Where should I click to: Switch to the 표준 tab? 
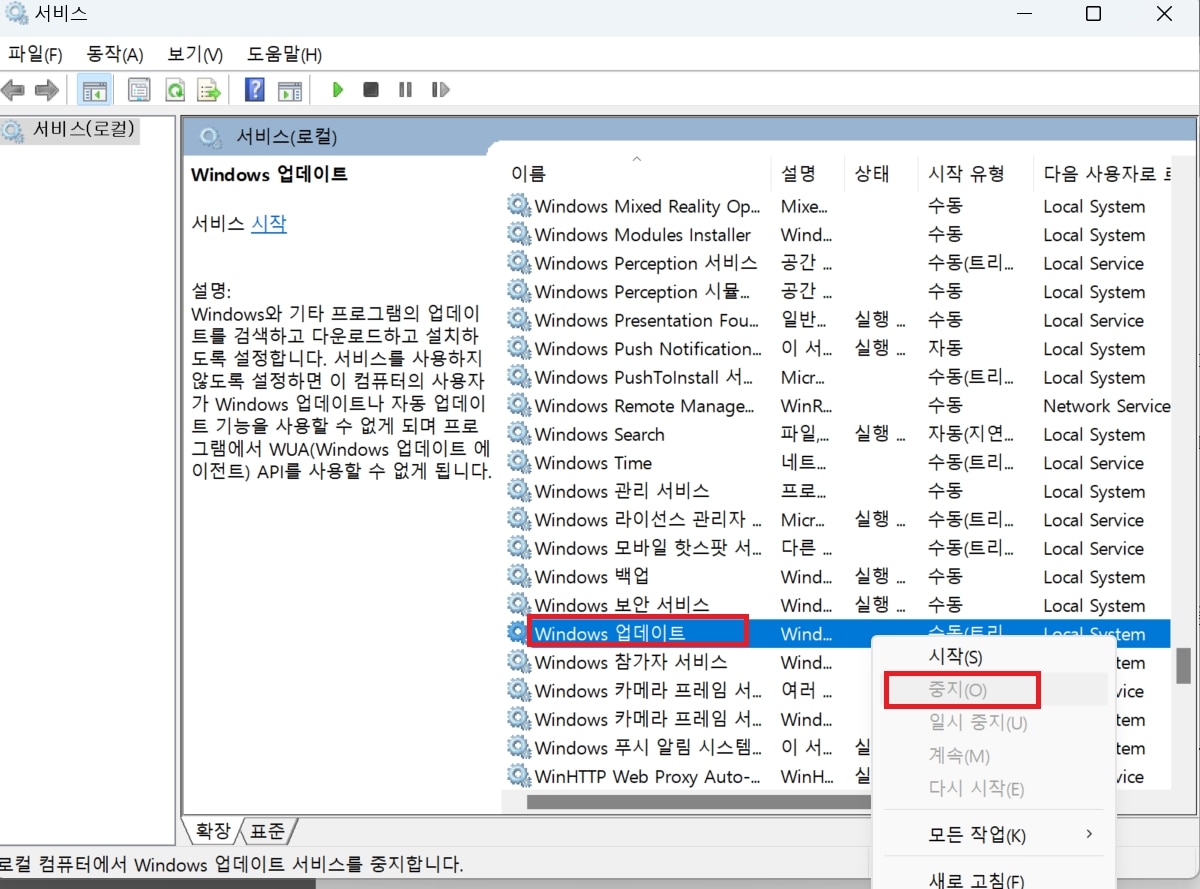click(x=268, y=831)
